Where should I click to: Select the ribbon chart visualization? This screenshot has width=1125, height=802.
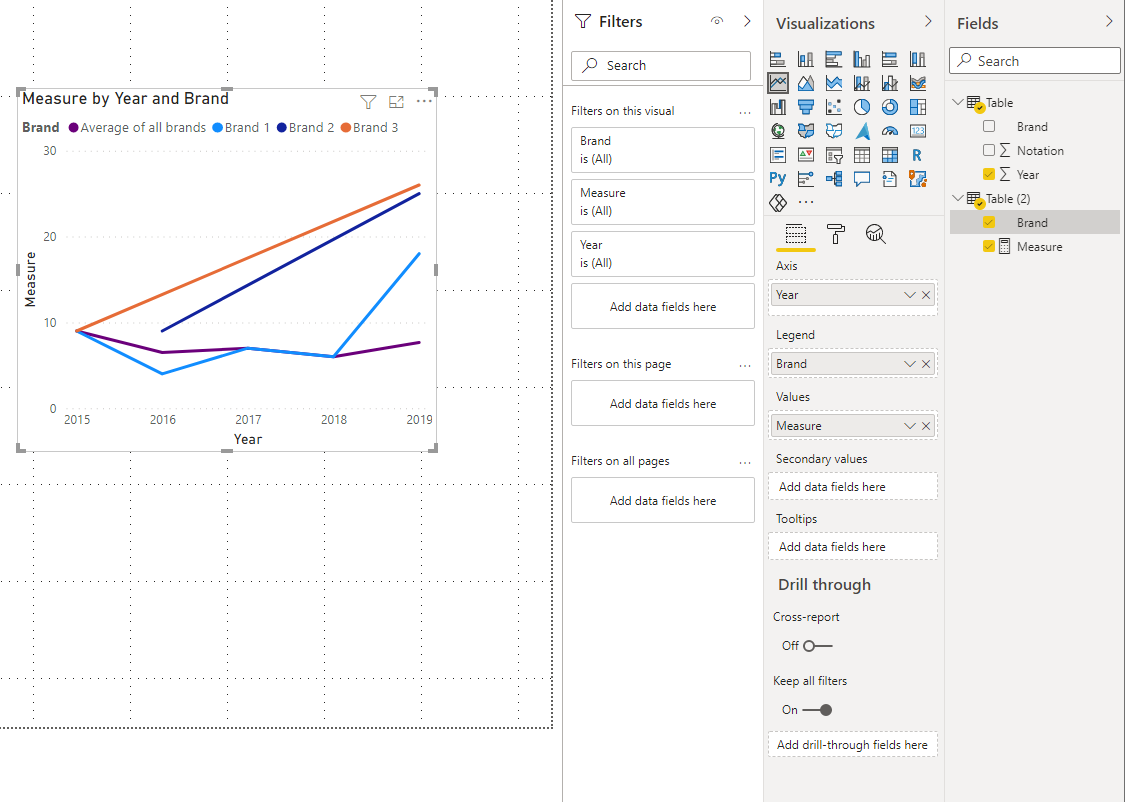tap(918, 83)
